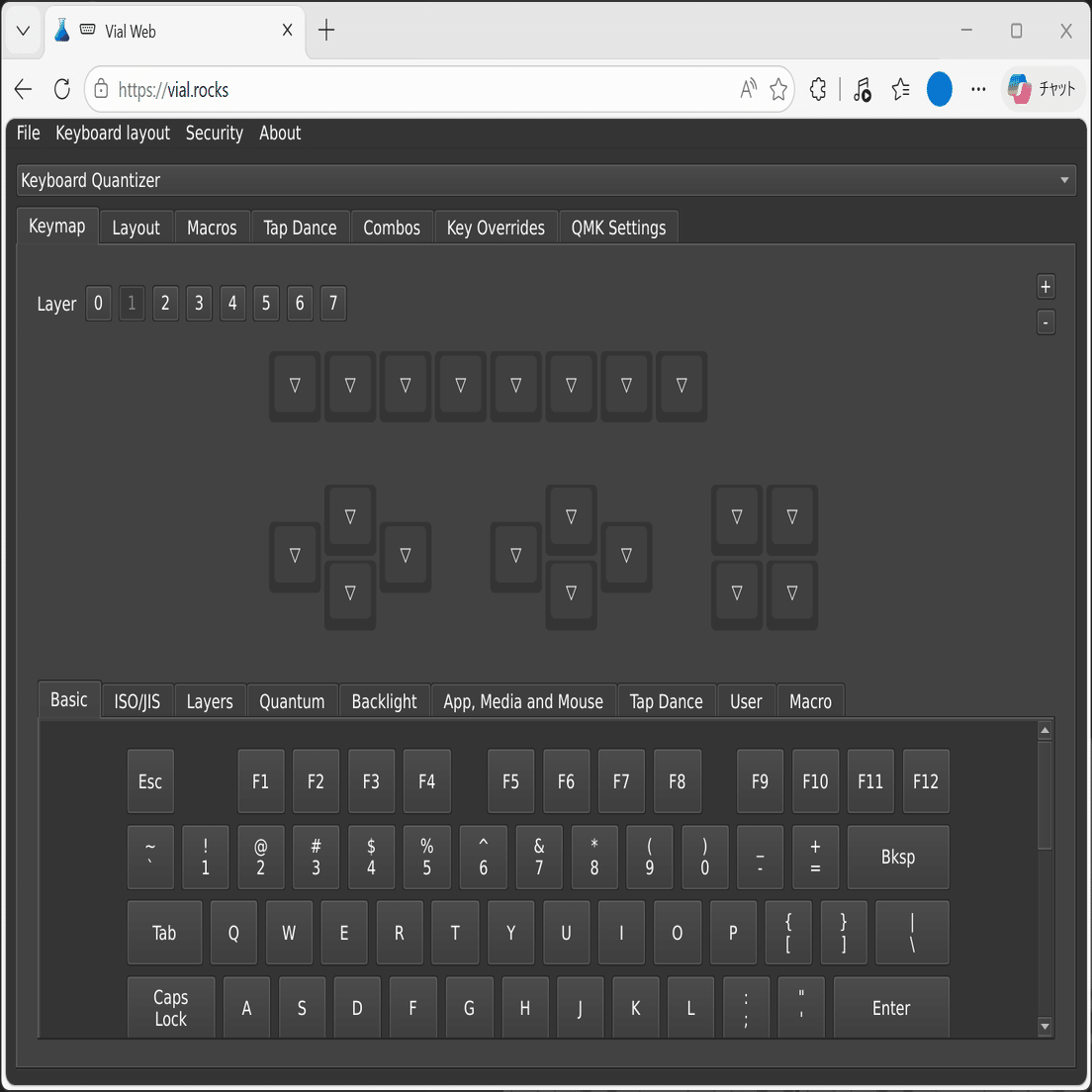1092x1092 pixels.
Task: Open browser settings three-dot menu
Action: point(978,89)
